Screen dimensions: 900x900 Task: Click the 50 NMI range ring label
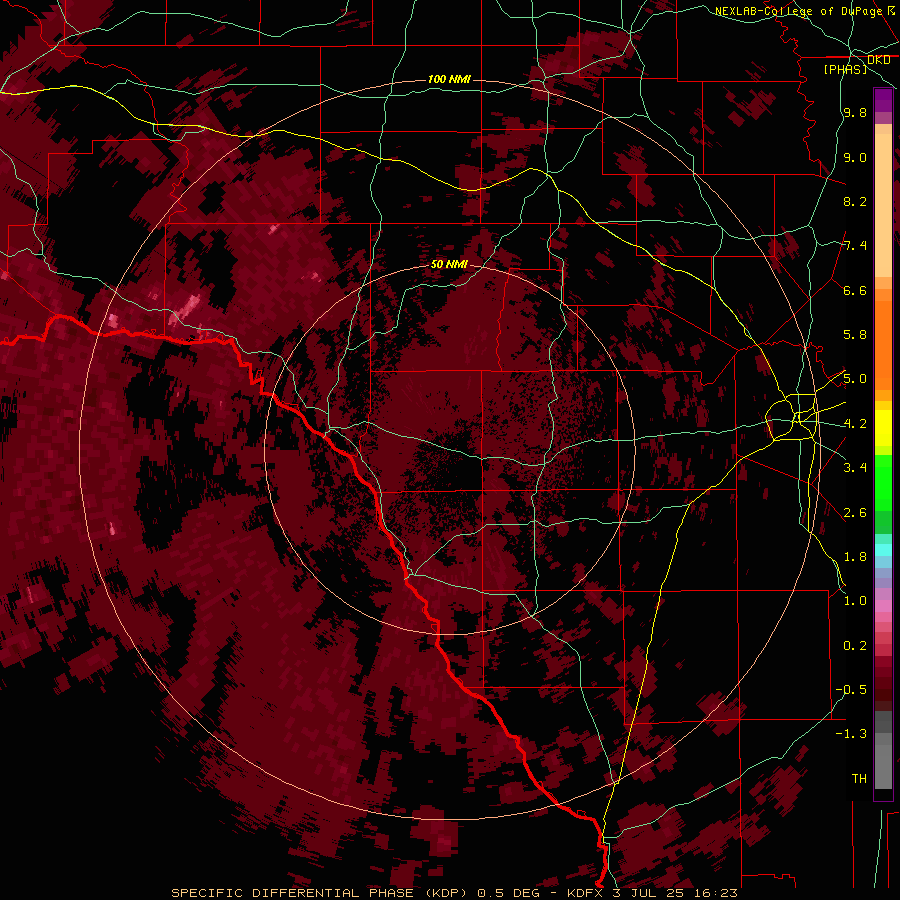(x=449, y=264)
